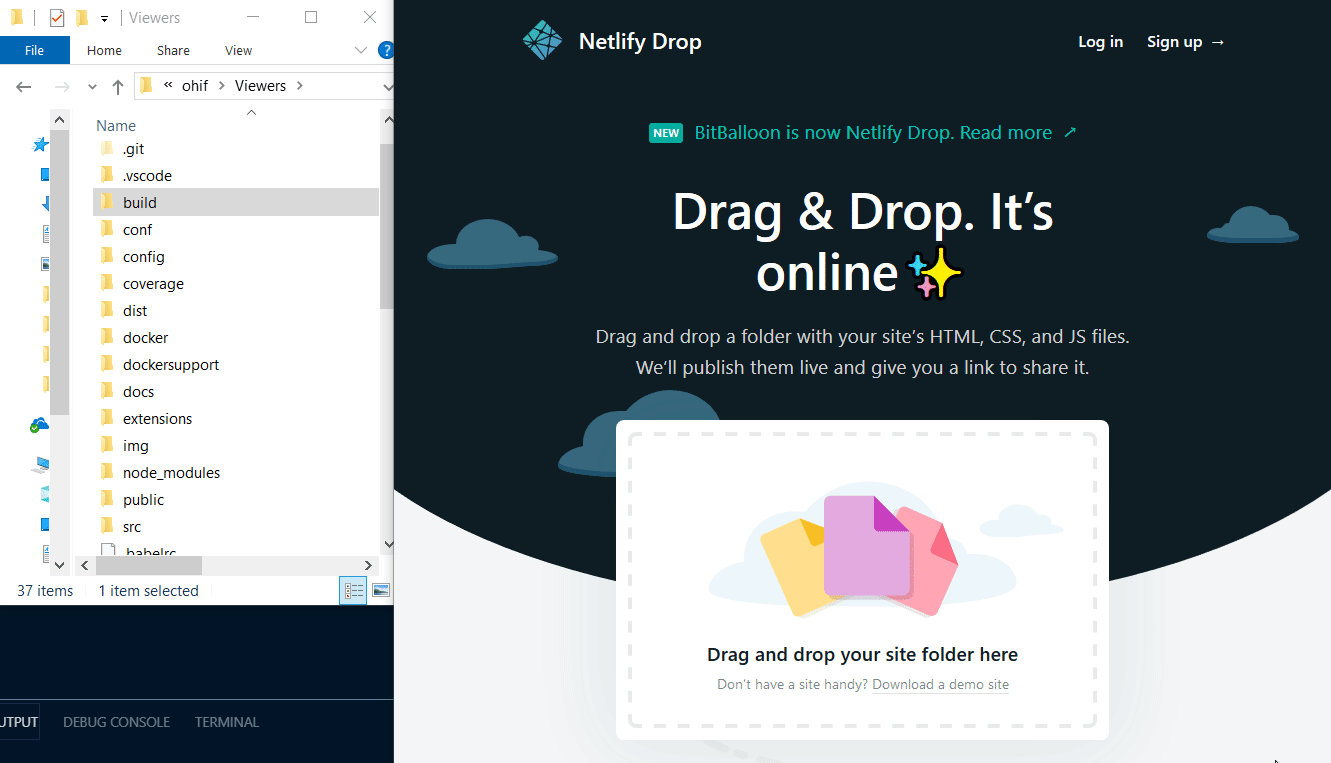Image resolution: width=1331 pixels, height=763 pixels.
Task: Click the Netlify Drop diamond logo
Action: click(543, 40)
